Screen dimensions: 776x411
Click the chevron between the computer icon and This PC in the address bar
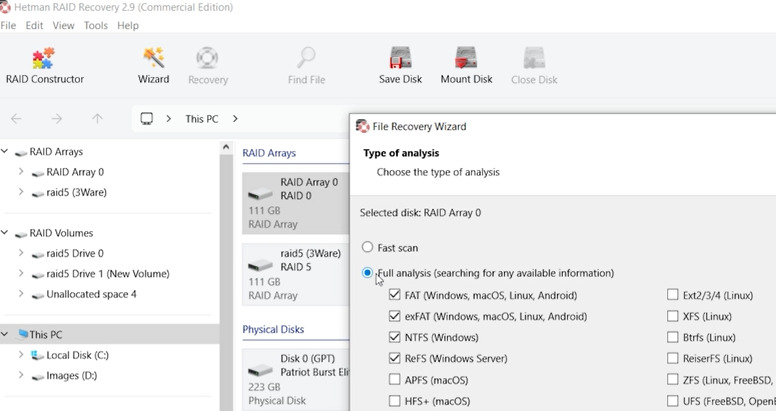coord(169,119)
